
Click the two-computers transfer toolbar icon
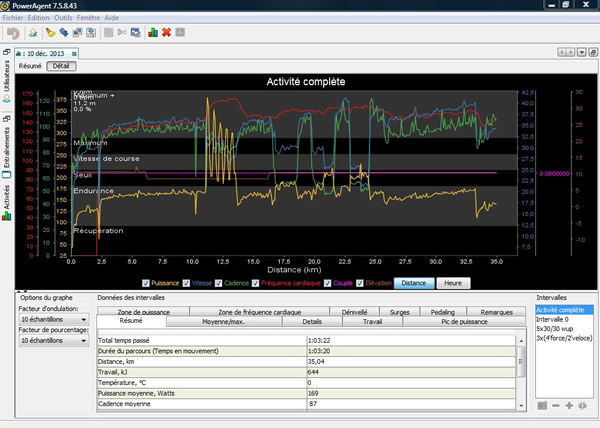coord(77,33)
